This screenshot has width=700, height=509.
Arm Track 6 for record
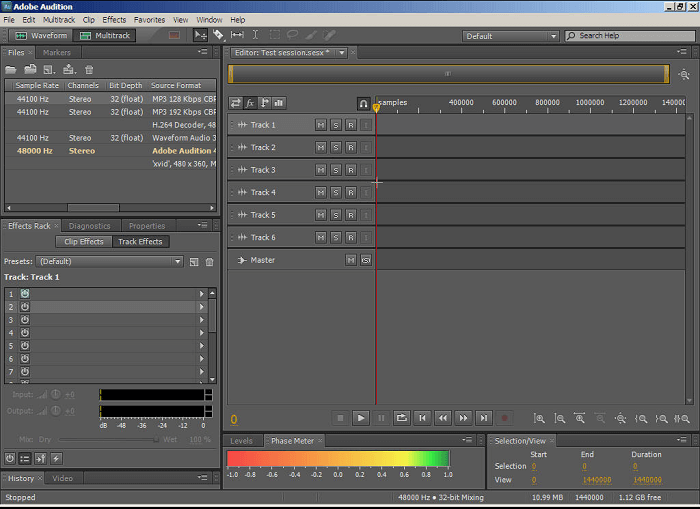(x=351, y=238)
